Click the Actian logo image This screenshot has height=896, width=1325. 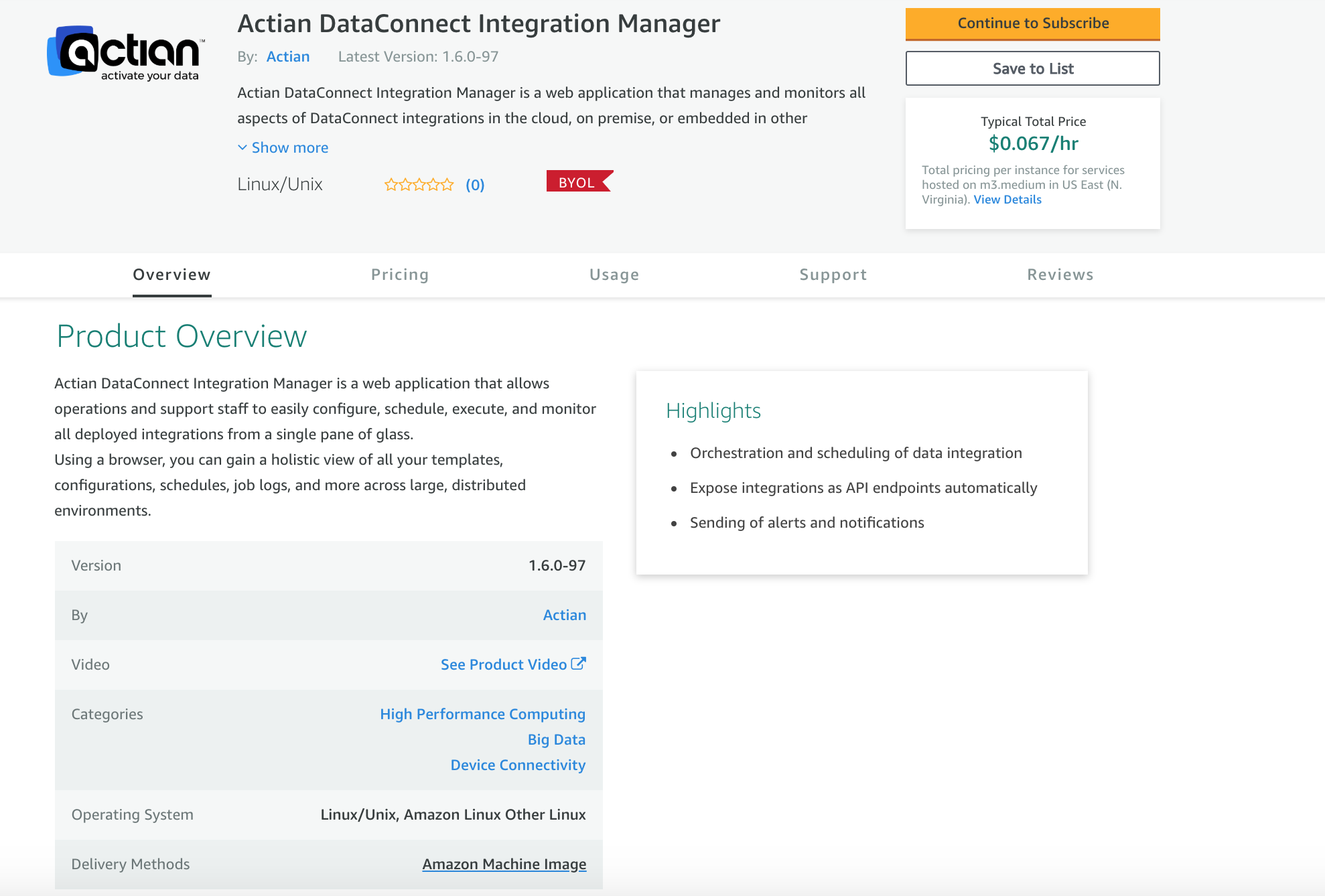point(125,53)
